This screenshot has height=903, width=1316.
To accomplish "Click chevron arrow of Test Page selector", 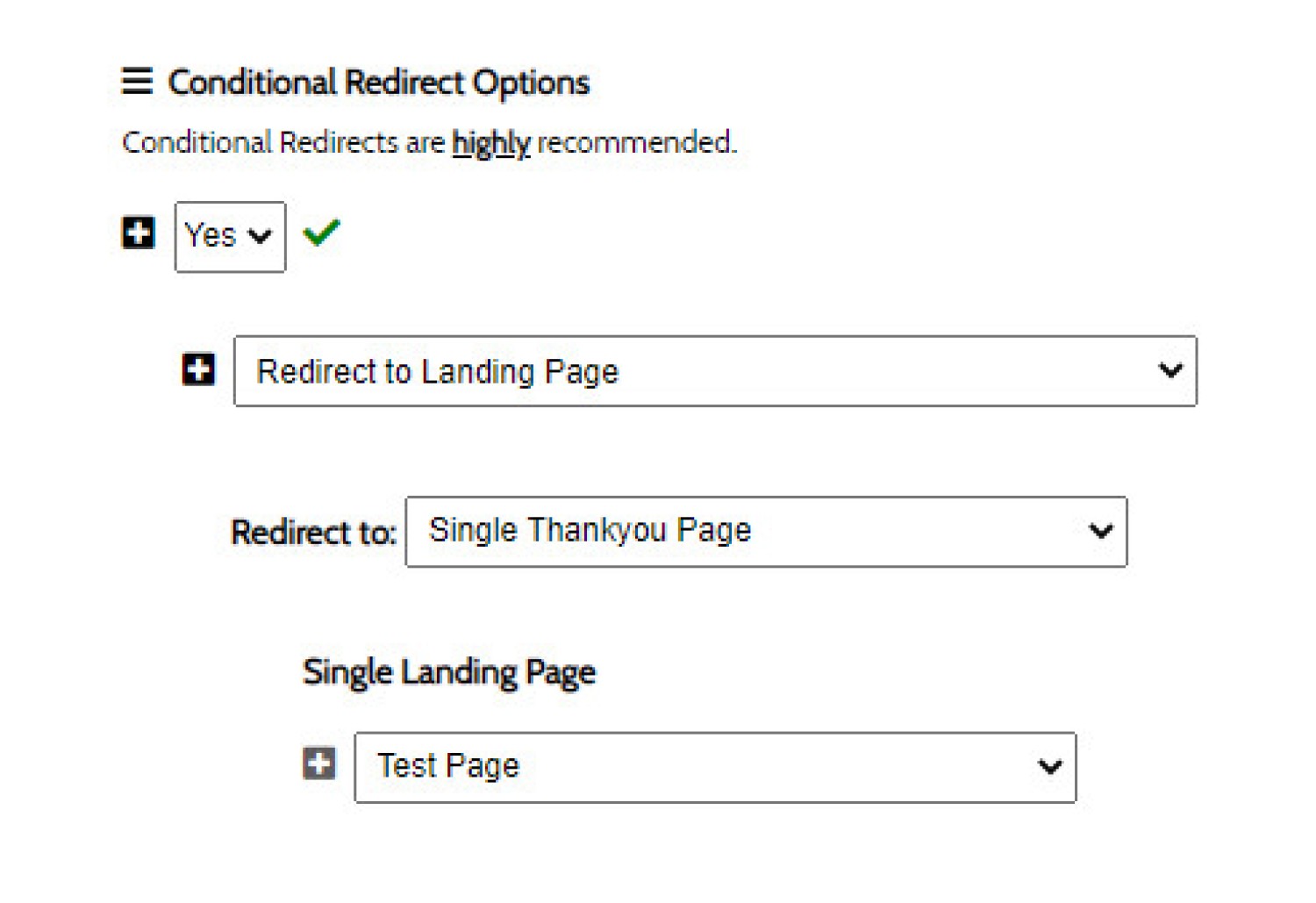I will click(1050, 767).
